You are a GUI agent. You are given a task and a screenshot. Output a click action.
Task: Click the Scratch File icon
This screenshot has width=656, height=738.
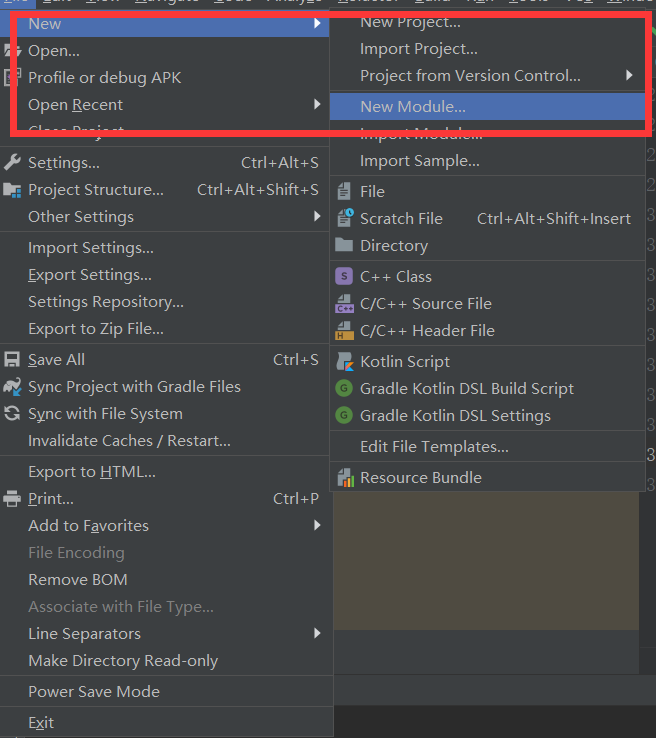[344, 219]
